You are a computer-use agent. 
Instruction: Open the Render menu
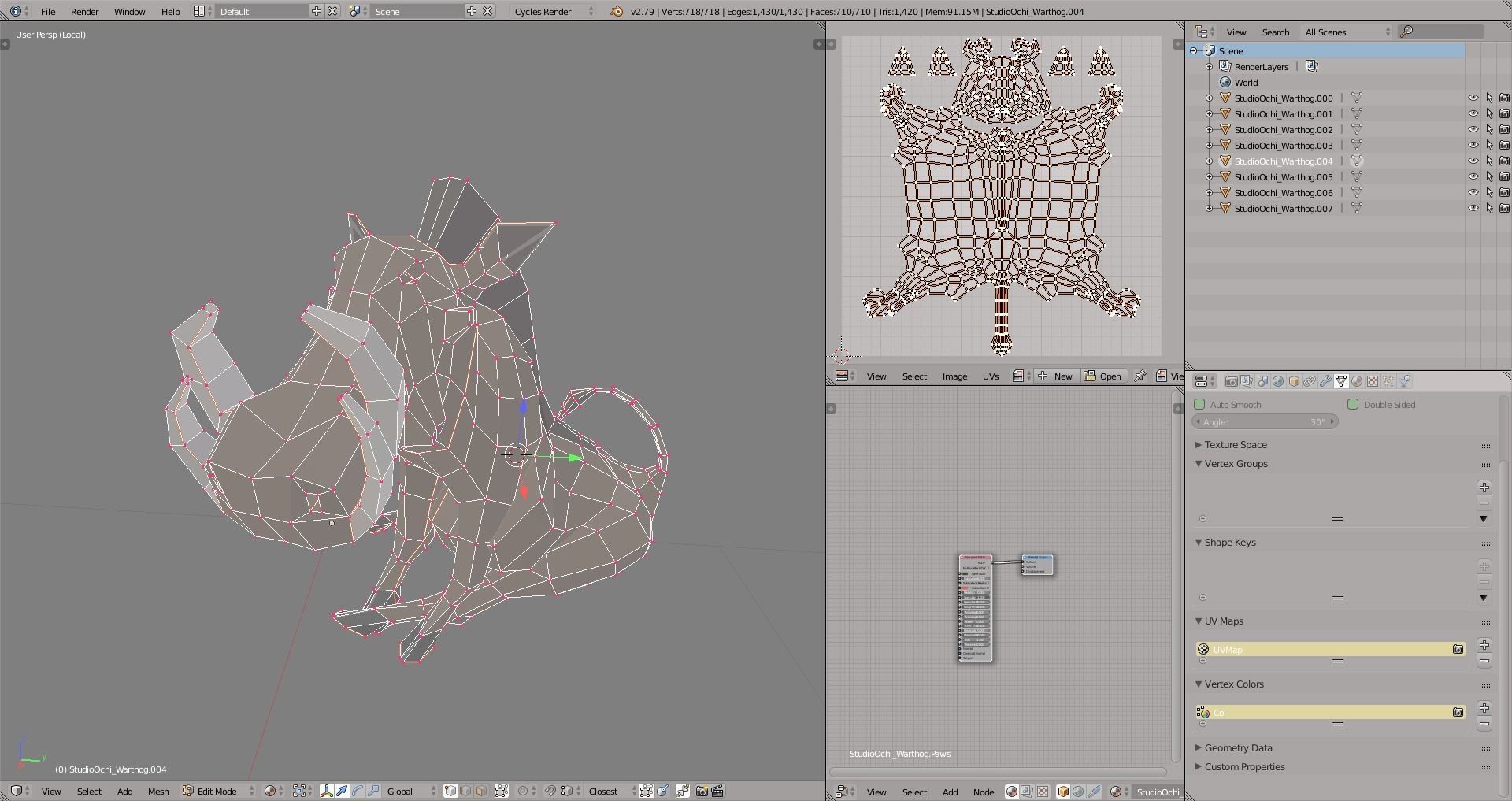[x=85, y=12]
